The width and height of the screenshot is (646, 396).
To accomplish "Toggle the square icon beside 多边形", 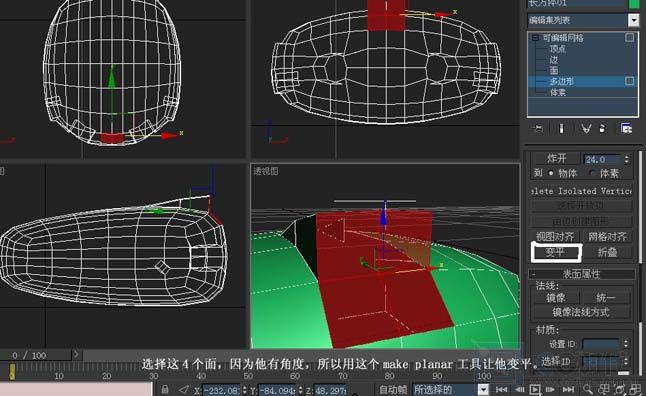I will coord(630,81).
